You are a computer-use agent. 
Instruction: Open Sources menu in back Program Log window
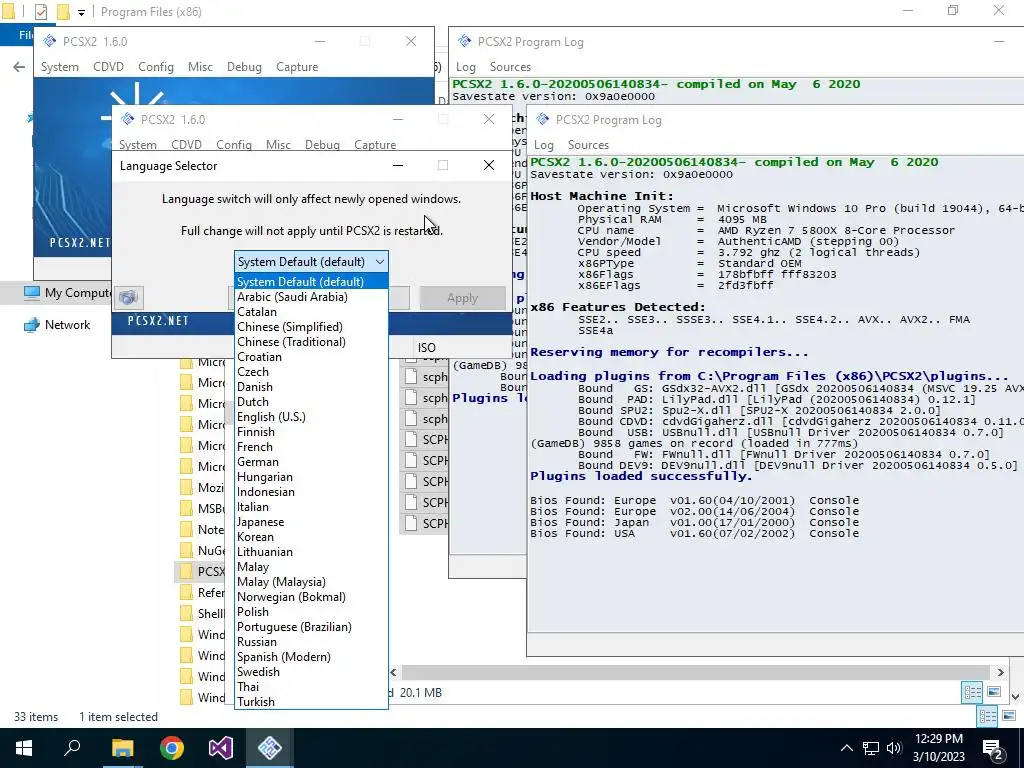pos(510,67)
